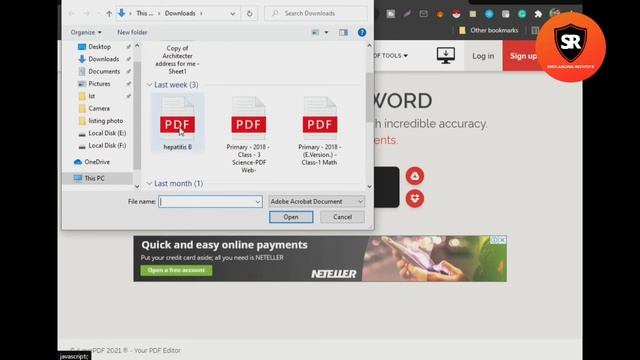The image size is (640, 360).
Task: Toggle the preview pane icon
Action: tap(343, 32)
